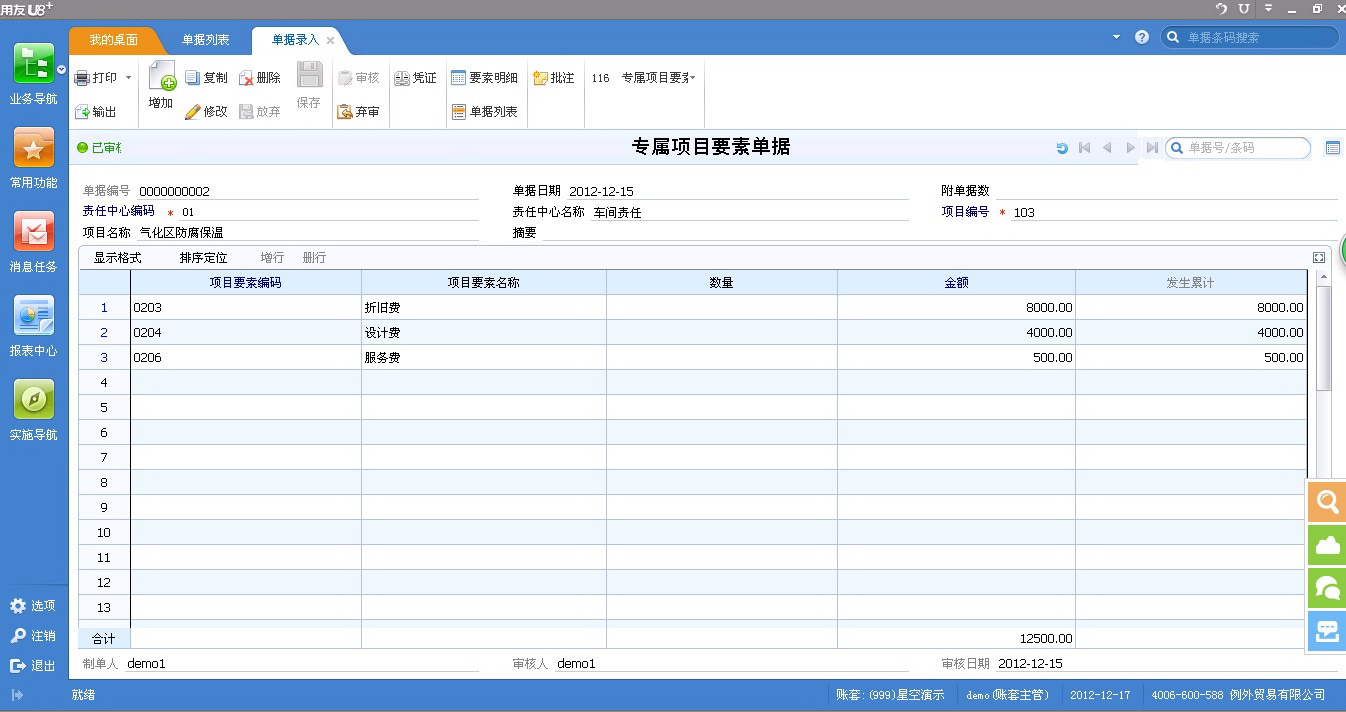Open the 消息任务 mail icon
1346x712 pixels.
coord(34,232)
